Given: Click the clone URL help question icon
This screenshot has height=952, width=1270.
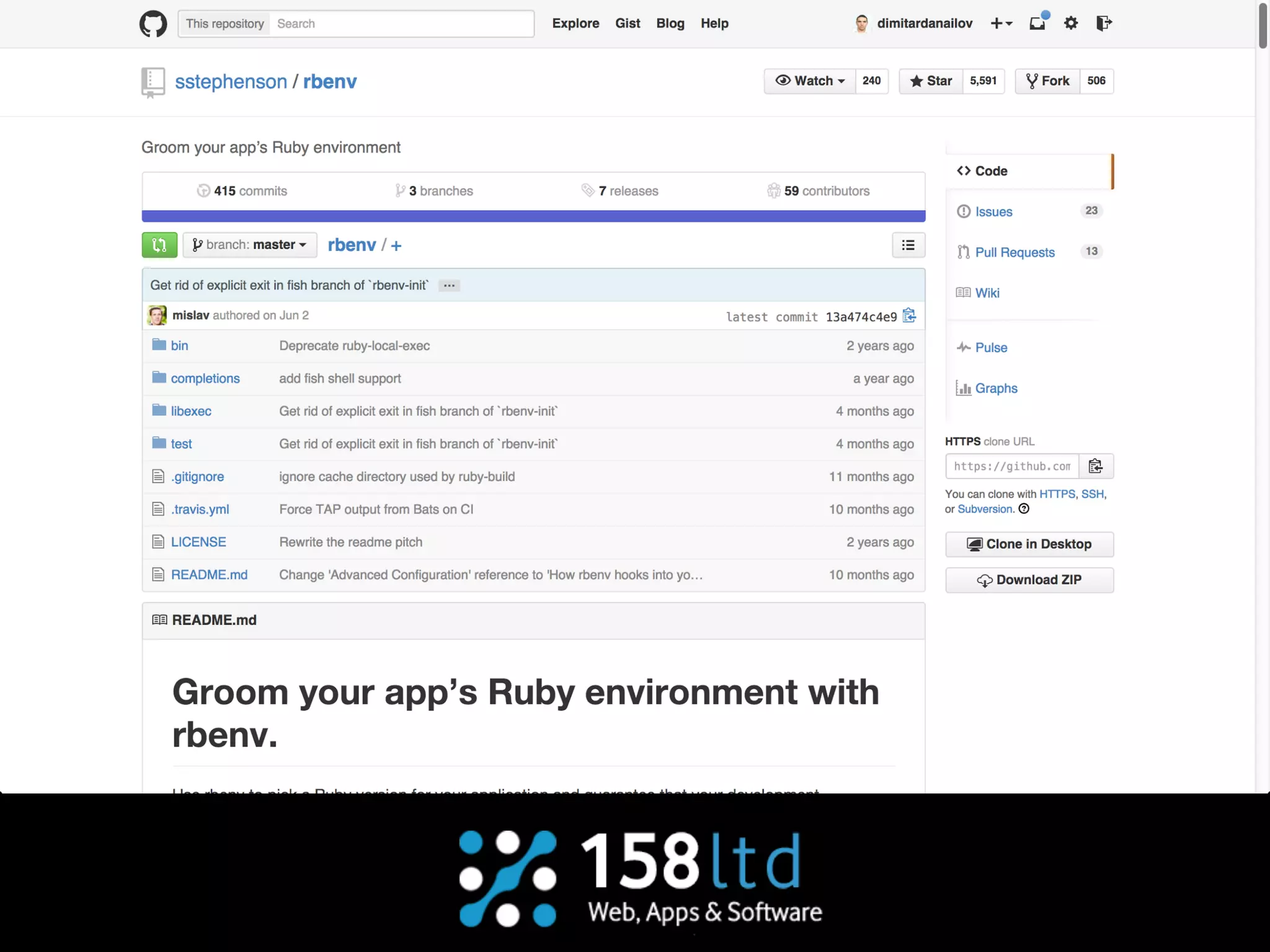Looking at the screenshot, I should tap(1024, 509).
